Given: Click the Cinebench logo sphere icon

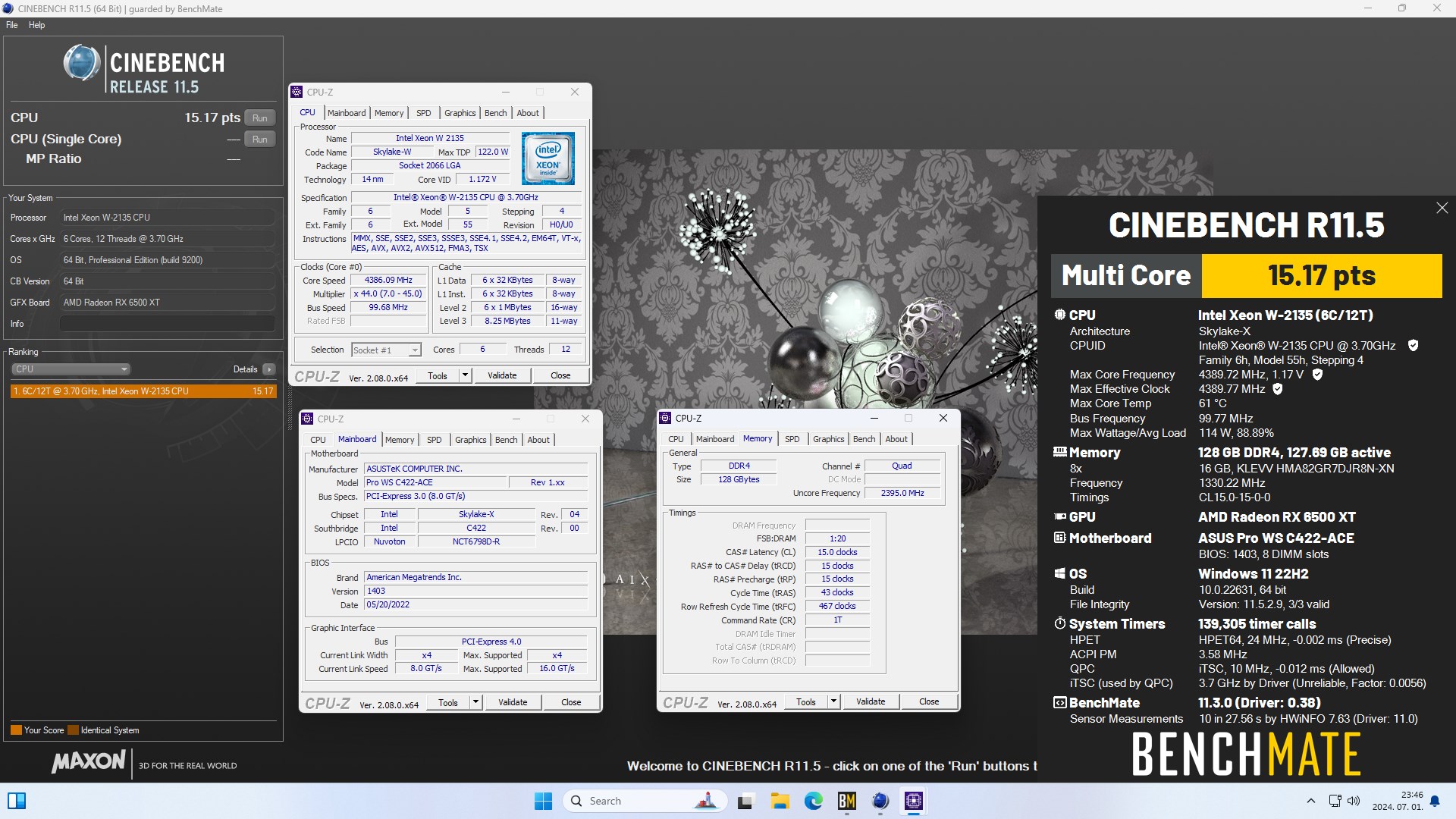Looking at the screenshot, I should [81, 63].
